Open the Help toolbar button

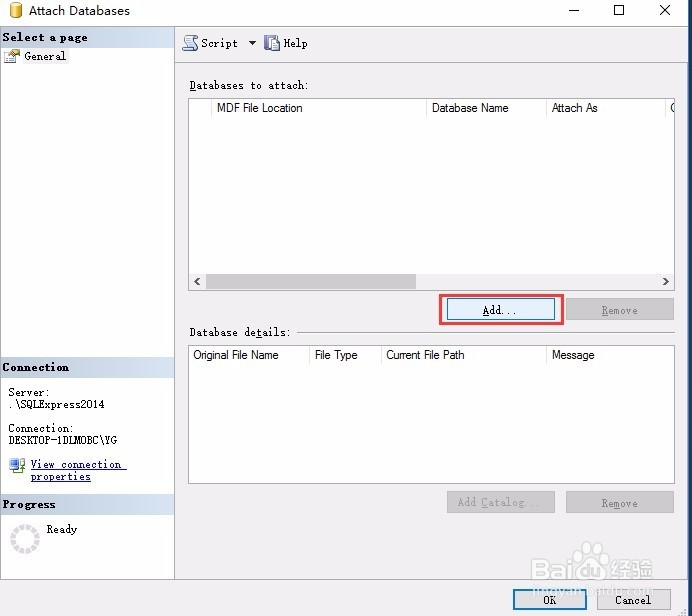(x=286, y=43)
